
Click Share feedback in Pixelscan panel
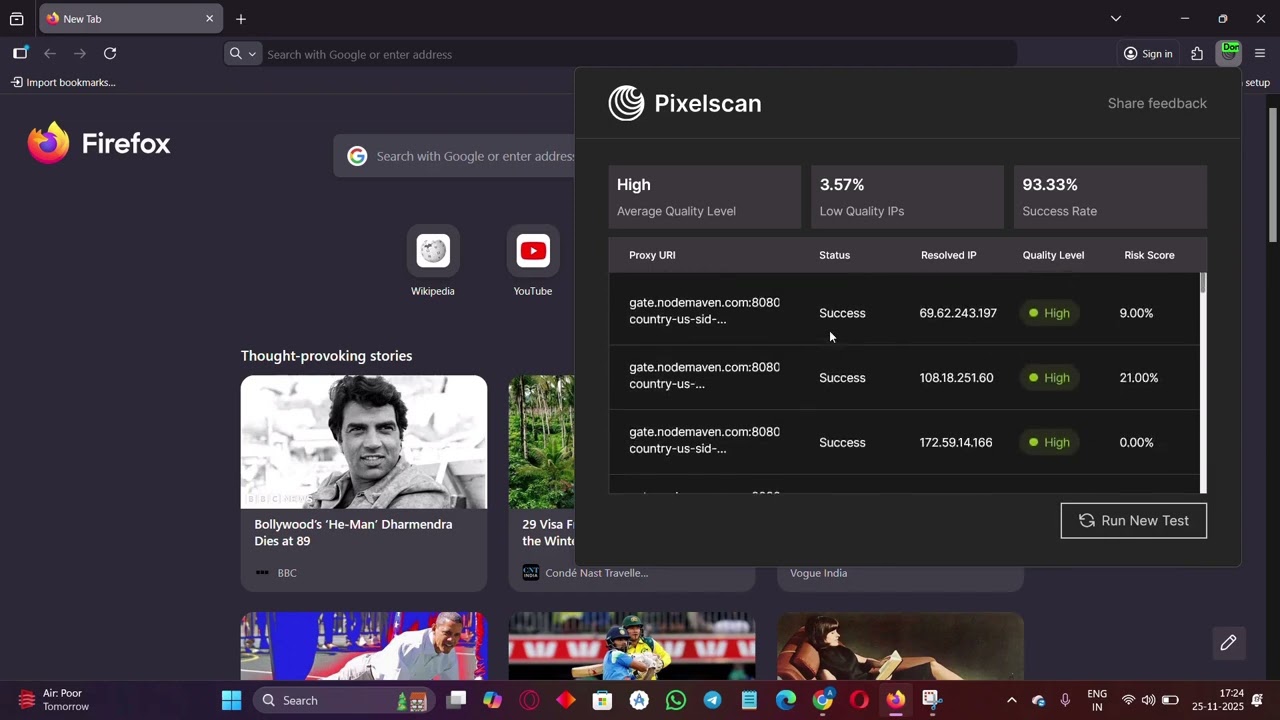coord(1157,103)
